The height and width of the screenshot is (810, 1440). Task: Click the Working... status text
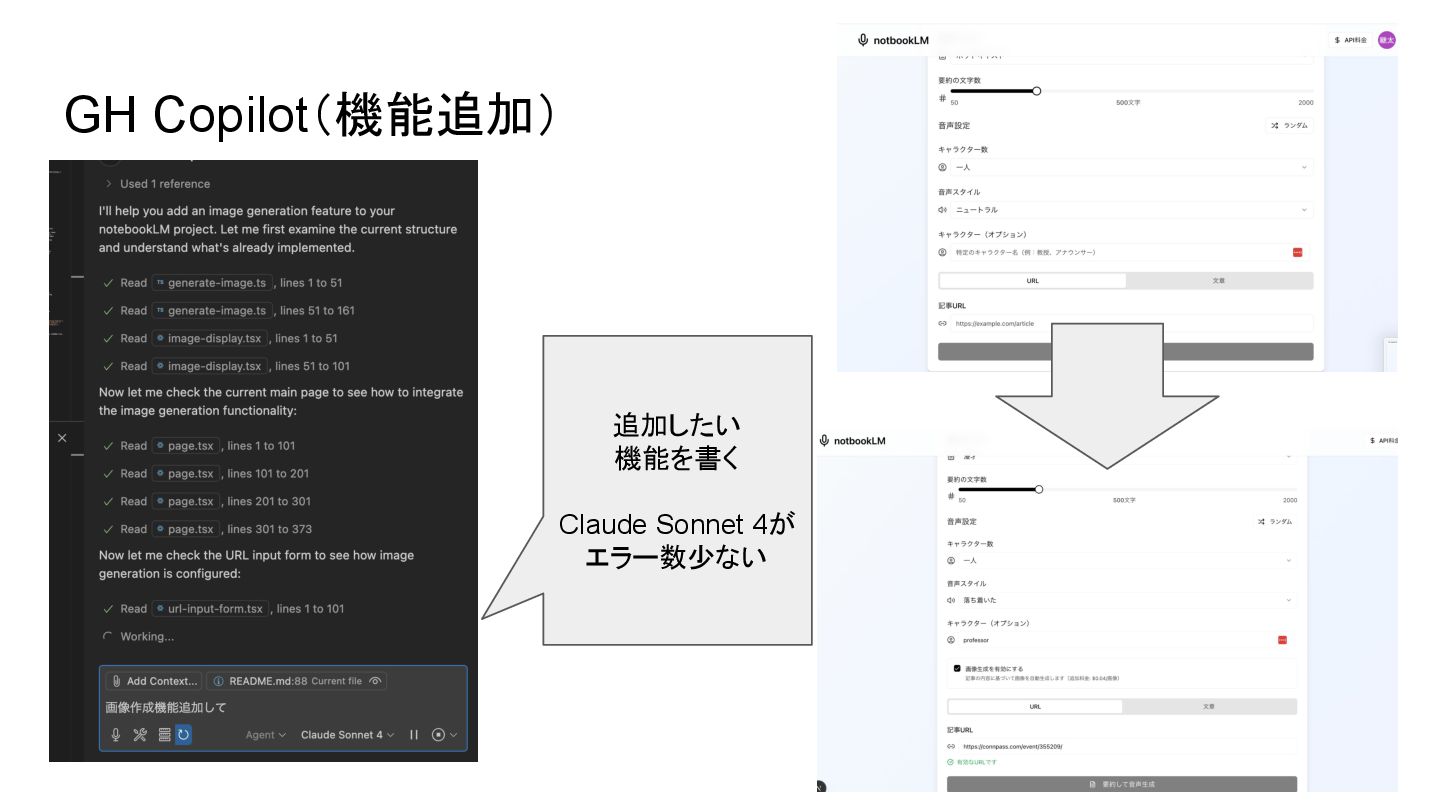coord(147,637)
